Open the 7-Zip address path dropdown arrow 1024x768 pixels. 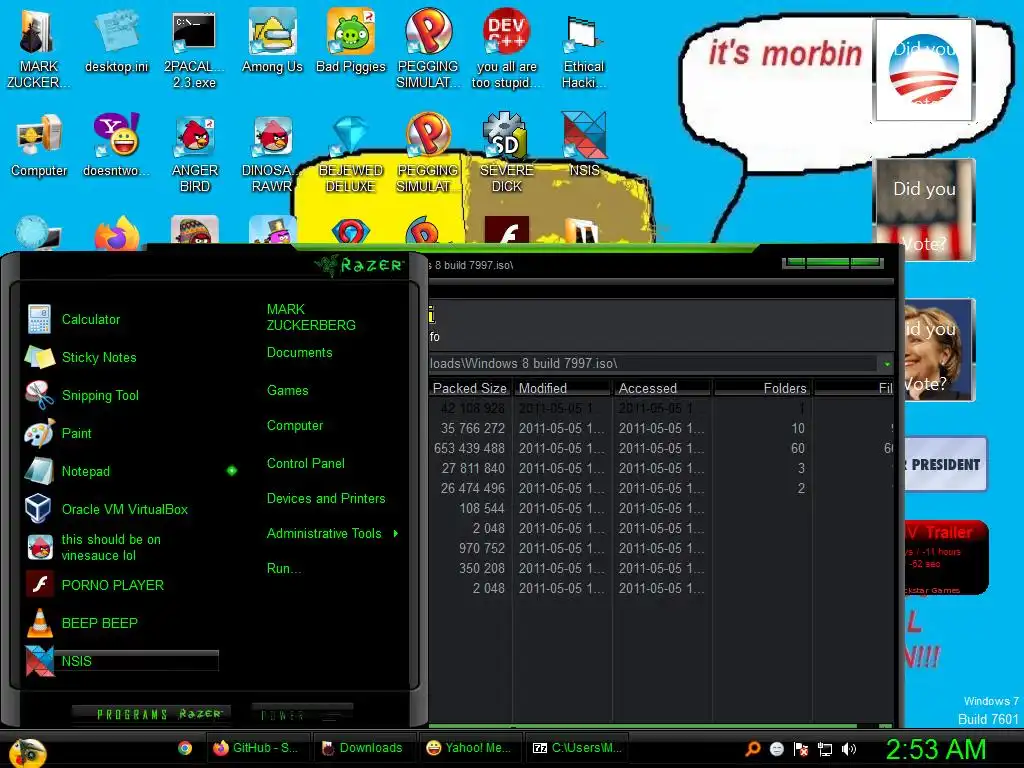pyautogui.click(x=886, y=364)
